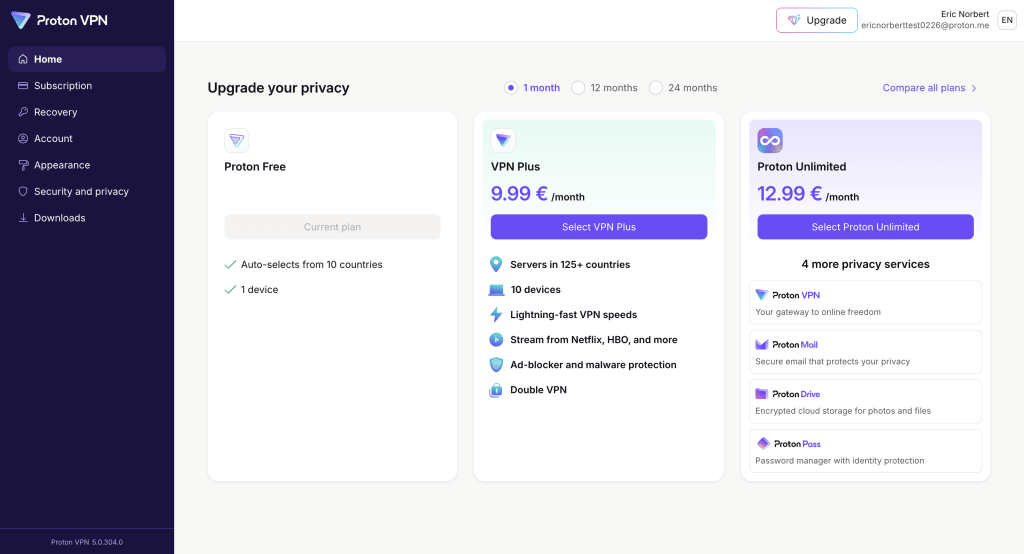
Task: Click checkmark beside Auto-selects from 10 countries
Action: click(x=230, y=265)
